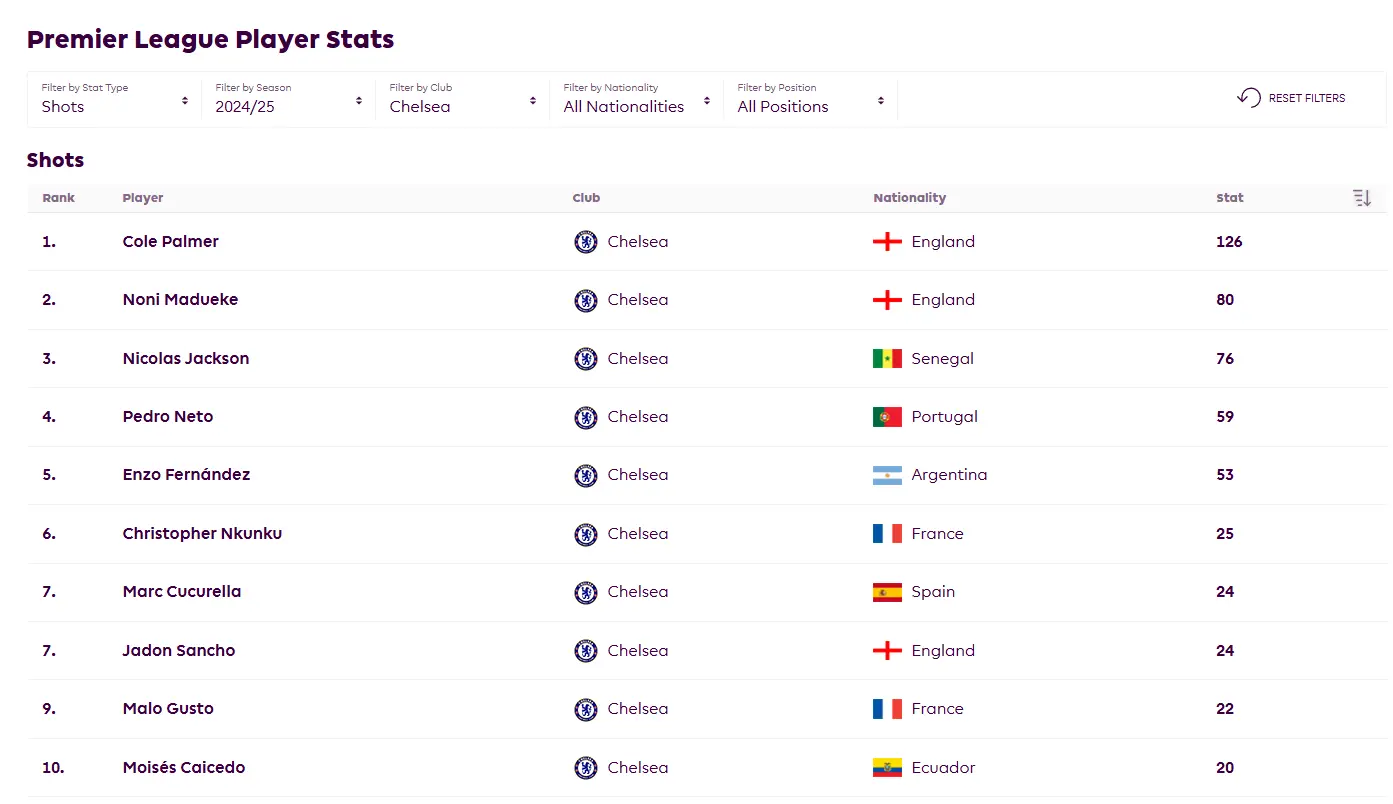Open the Filter by Position dropdown
1393x804 pixels.
811,99
